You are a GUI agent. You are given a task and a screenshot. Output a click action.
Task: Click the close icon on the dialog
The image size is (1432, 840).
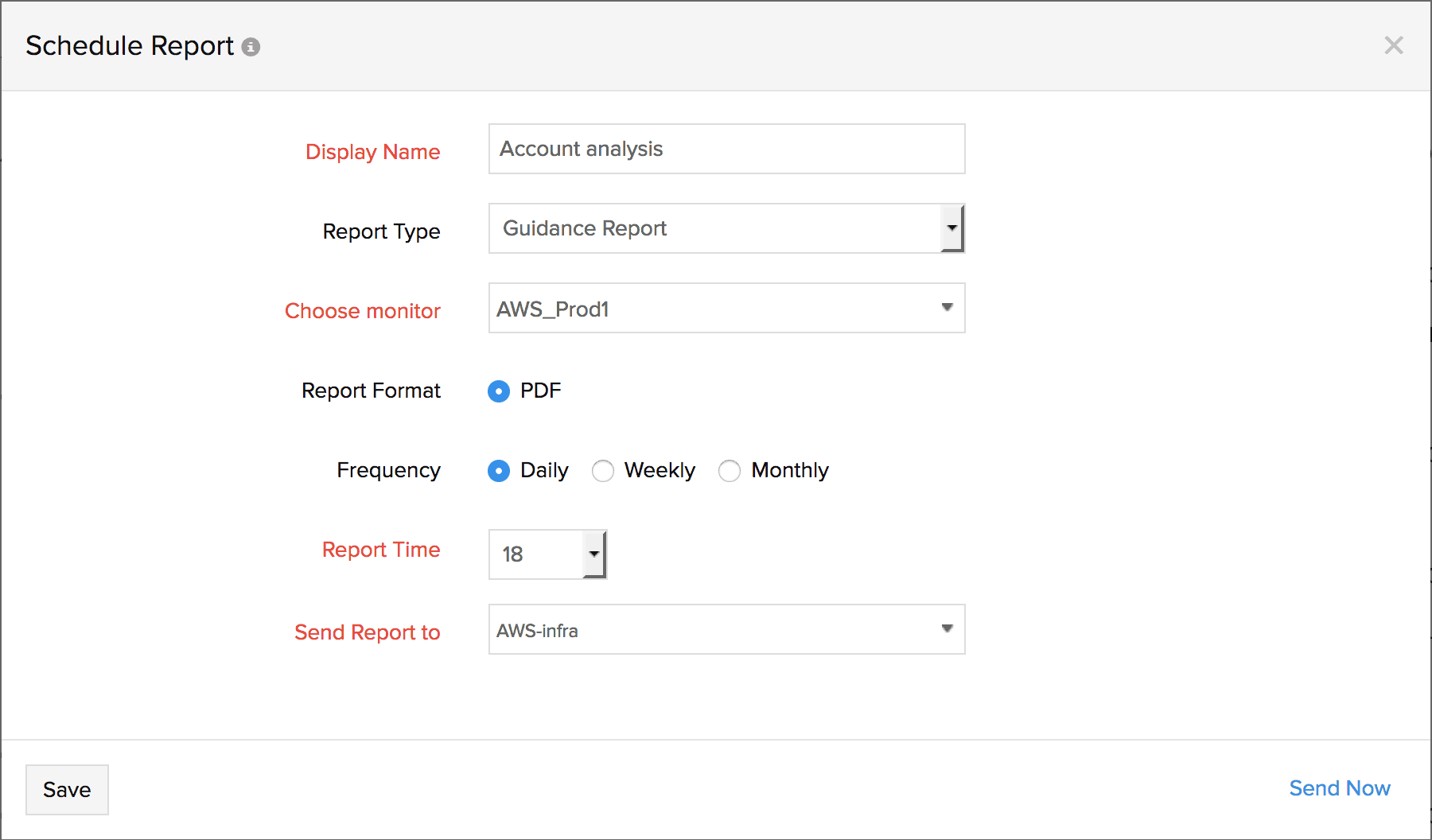coord(1394,45)
